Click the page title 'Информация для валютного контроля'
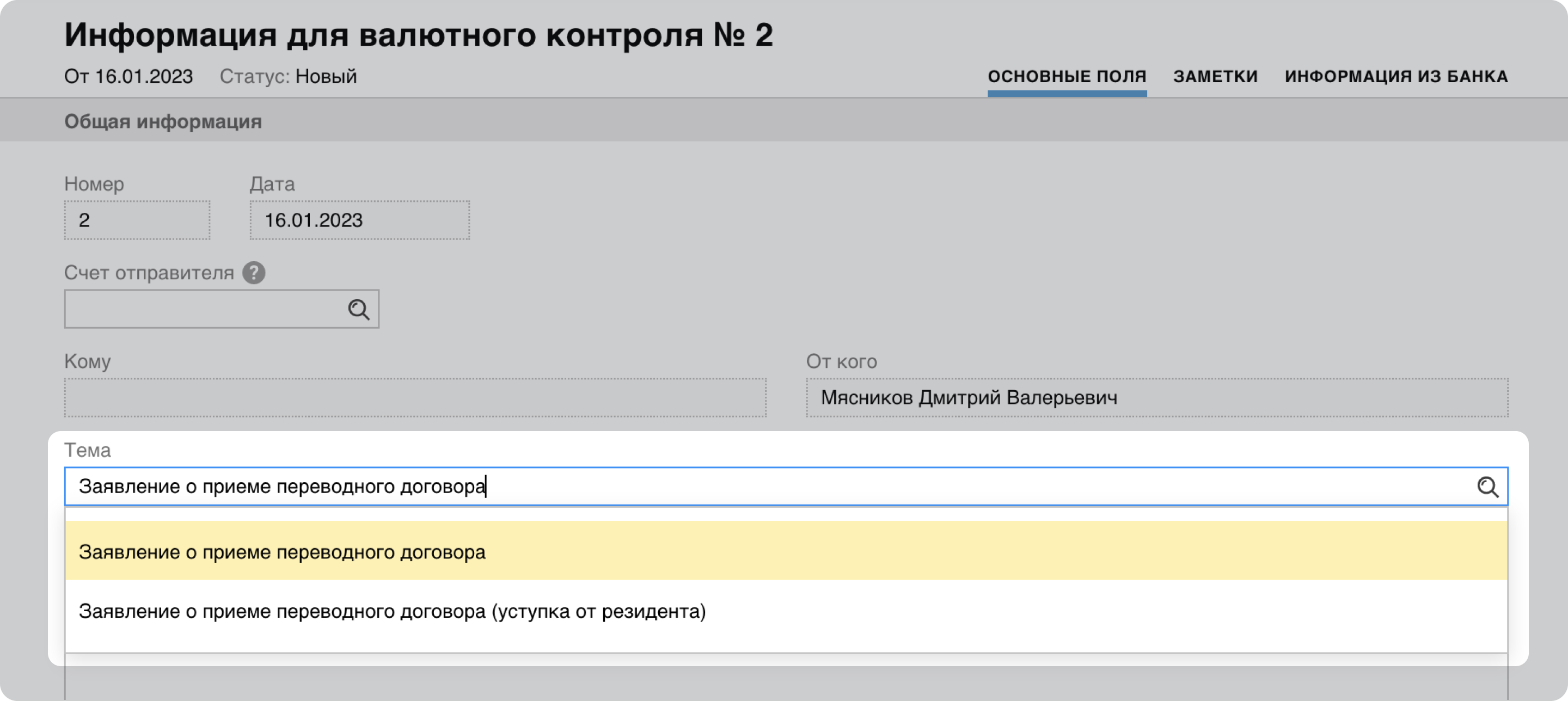The image size is (1568, 701). click(x=418, y=35)
